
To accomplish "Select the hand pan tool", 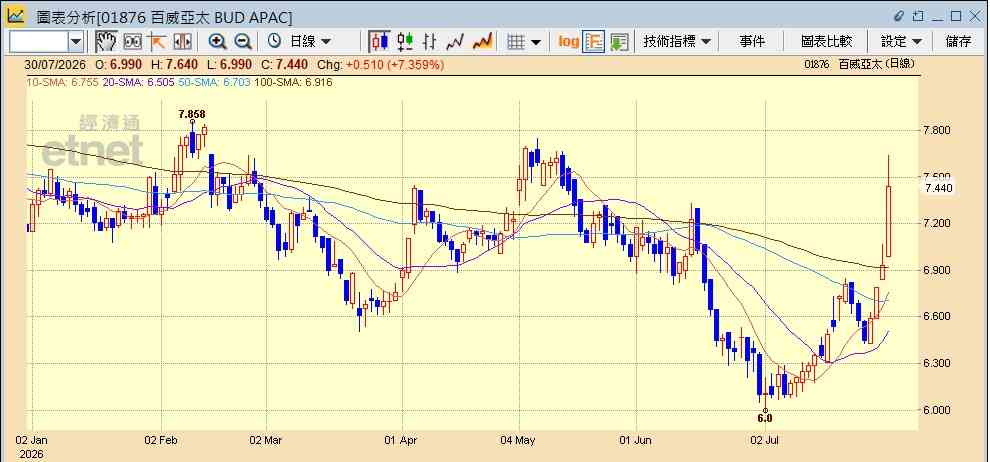I will tap(106, 42).
